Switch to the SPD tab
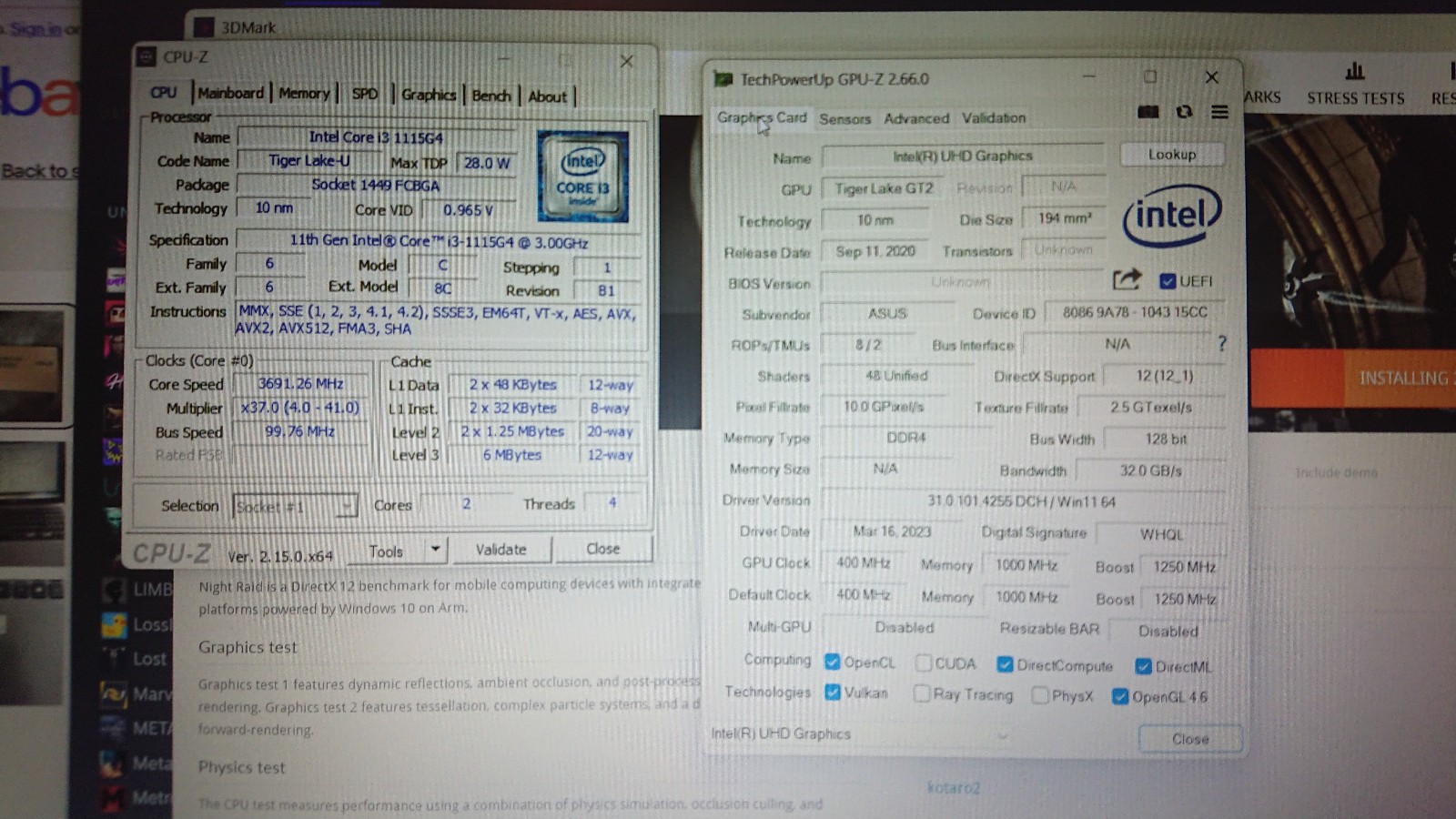Image resolution: width=1456 pixels, height=819 pixels. 364,94
